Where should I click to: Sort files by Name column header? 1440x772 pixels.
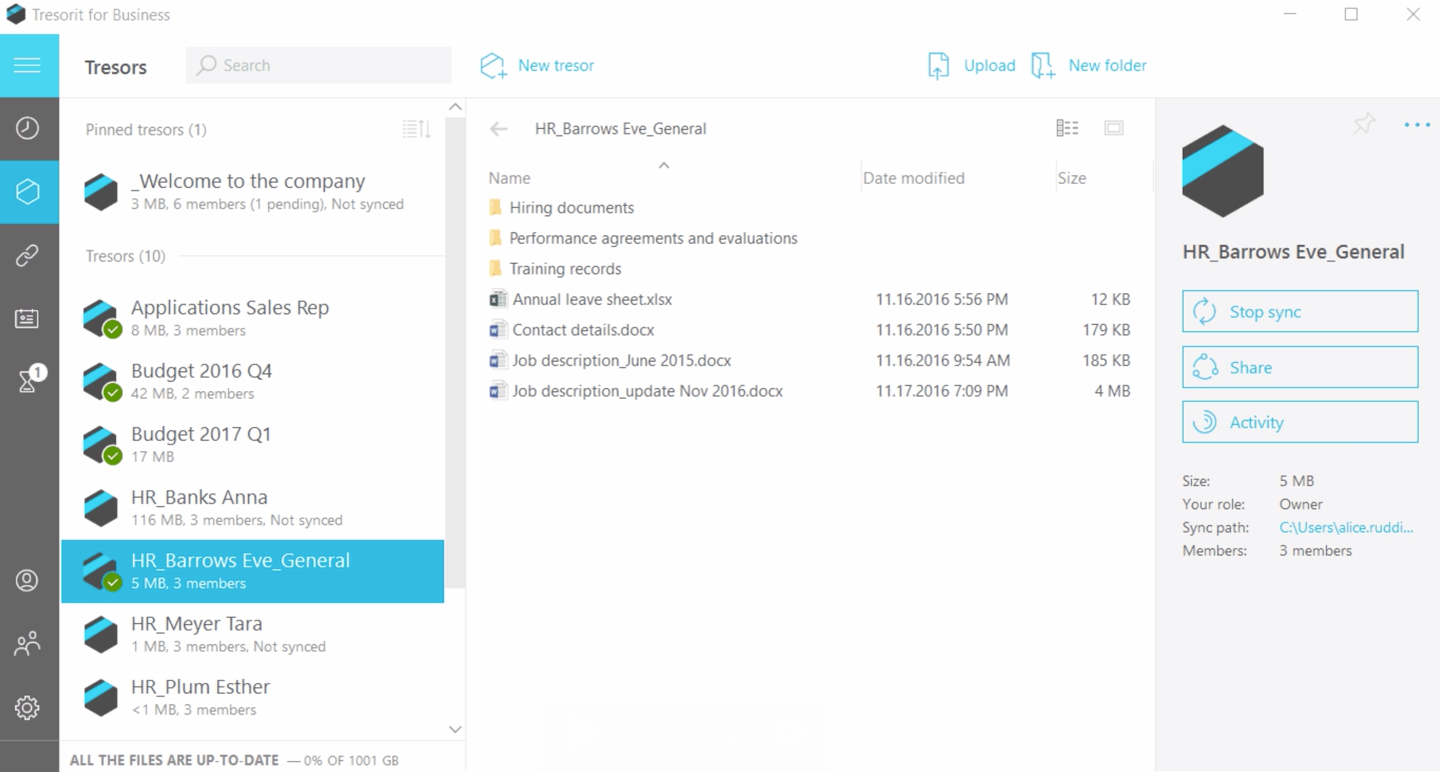[x=509, y=178]
